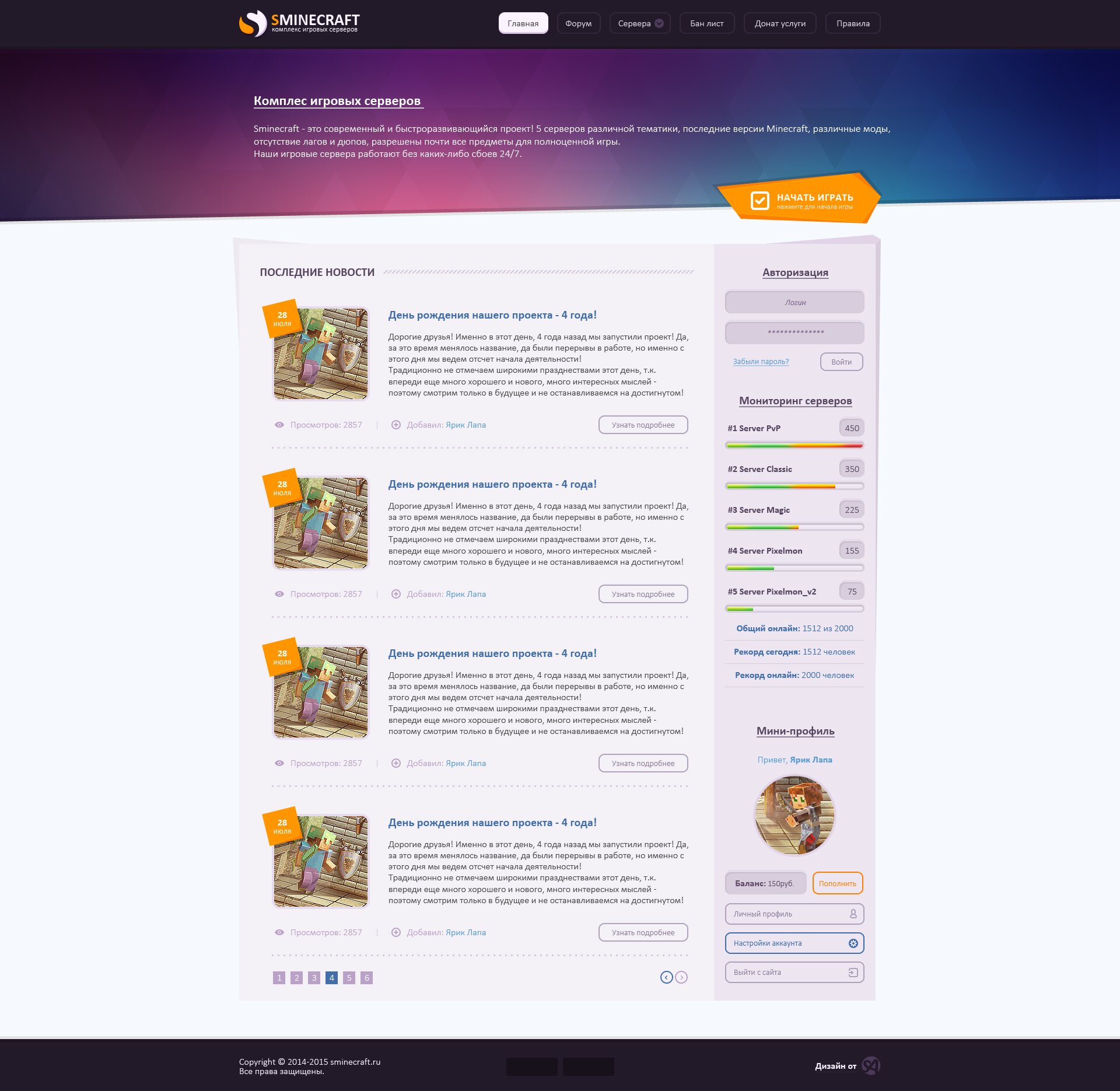
Task: Click eye views icon of third news
Action: coord(279,763)
